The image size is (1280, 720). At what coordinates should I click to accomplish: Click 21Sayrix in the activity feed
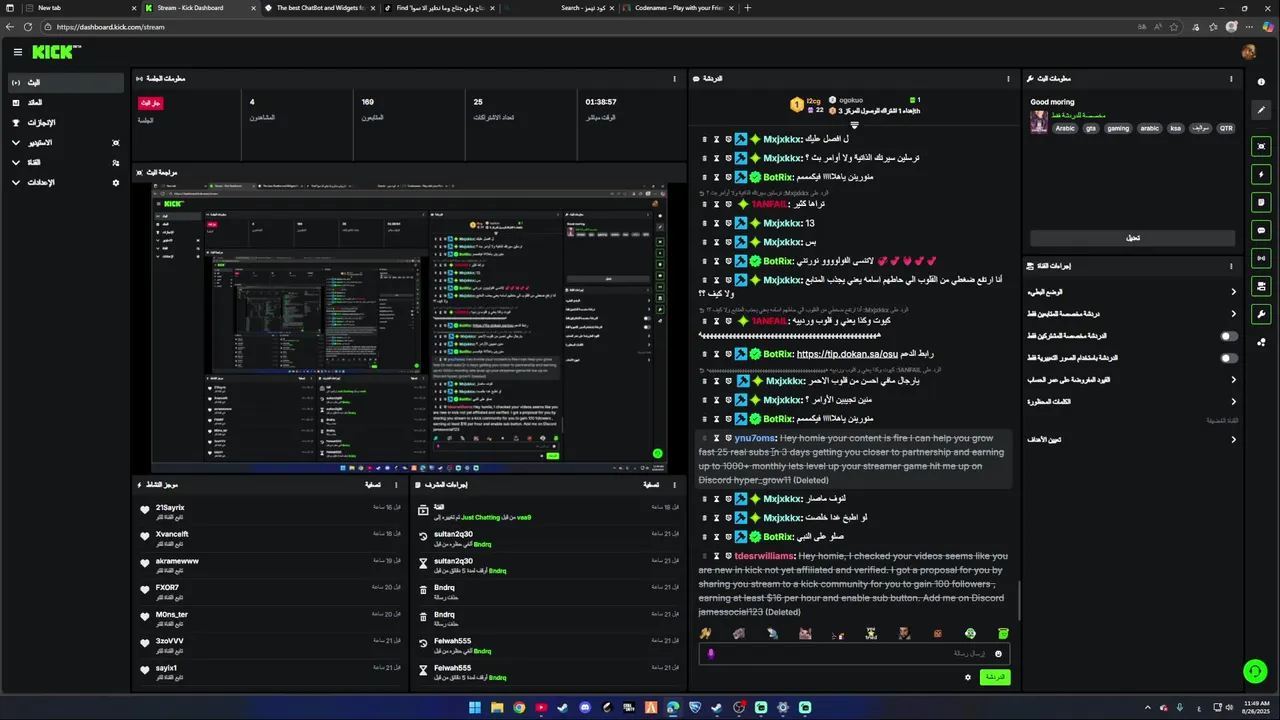[x=170, y=508]
